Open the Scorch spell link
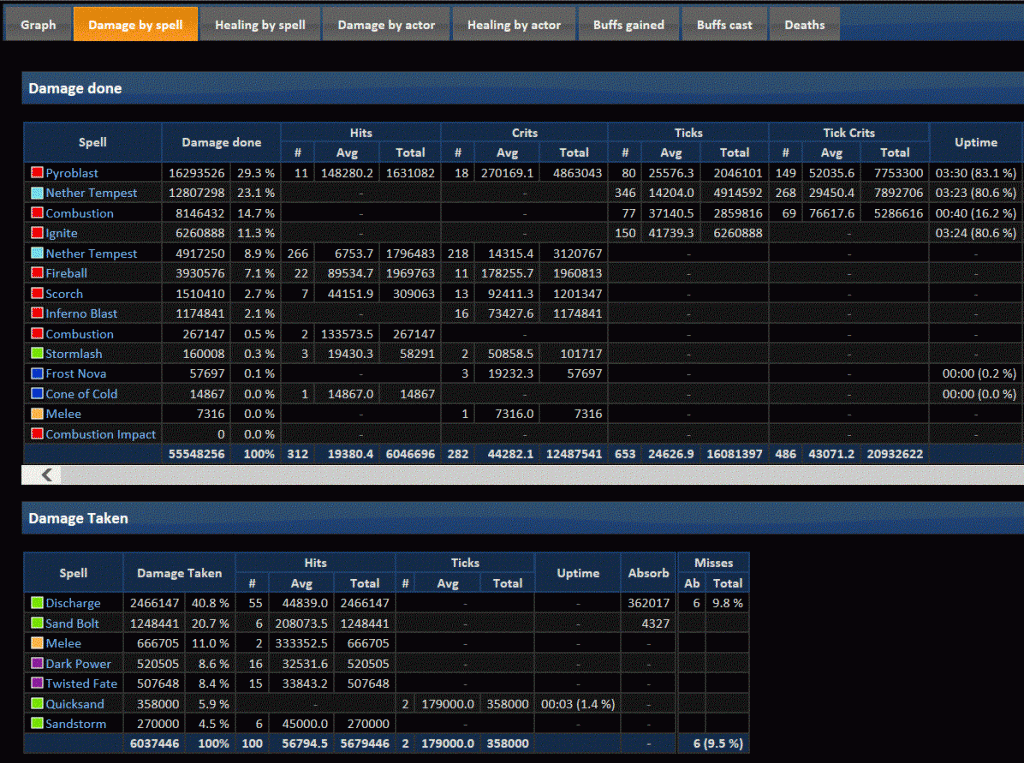This screenshot has height=763, width=1024. pos(64,294)
